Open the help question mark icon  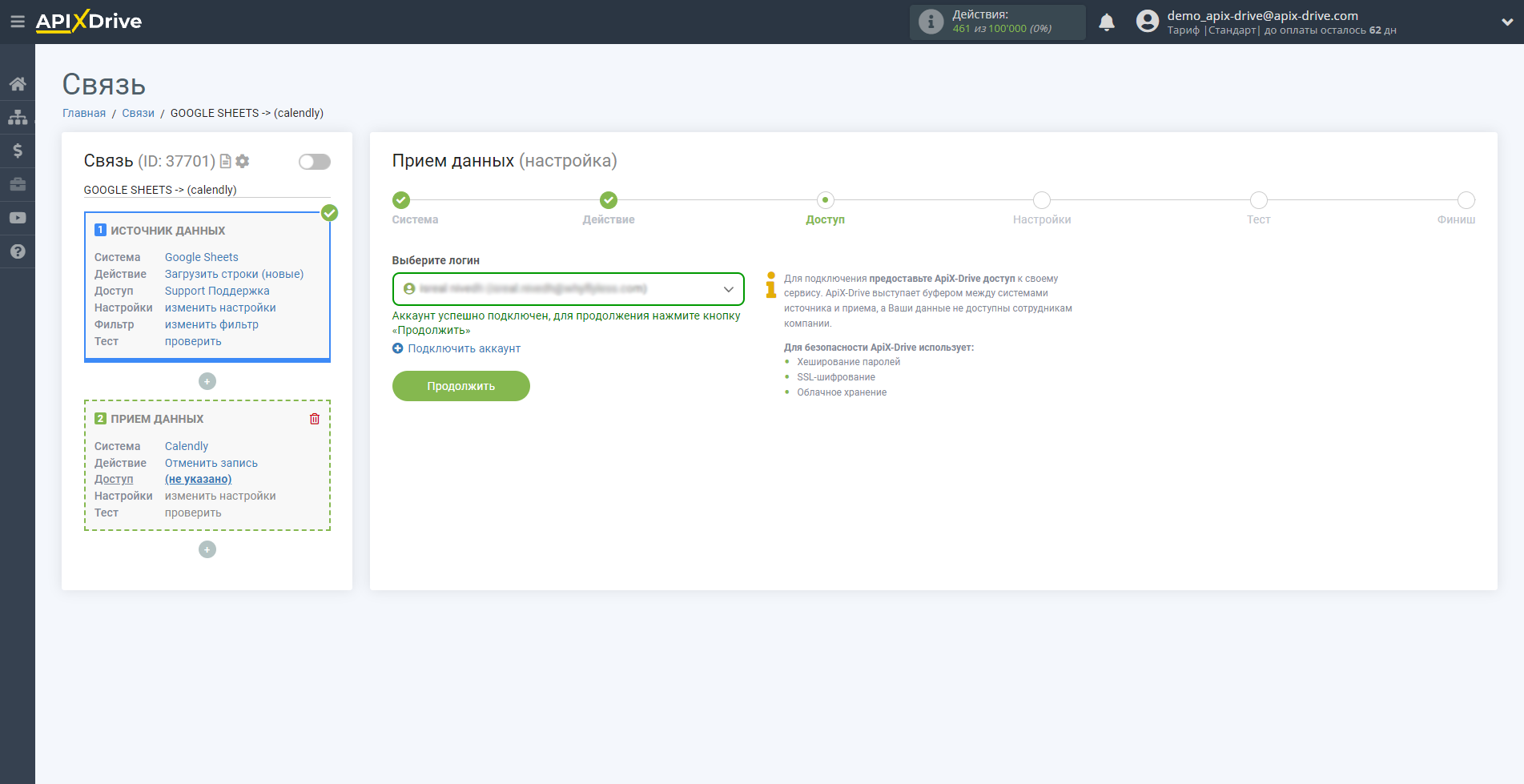[18, 251]
